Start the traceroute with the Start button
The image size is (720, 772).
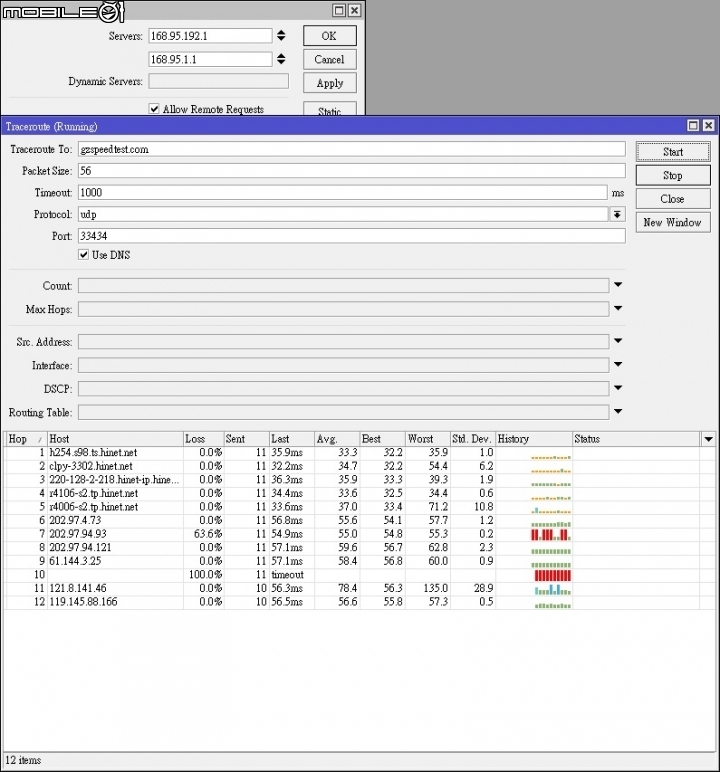[673, 152]
